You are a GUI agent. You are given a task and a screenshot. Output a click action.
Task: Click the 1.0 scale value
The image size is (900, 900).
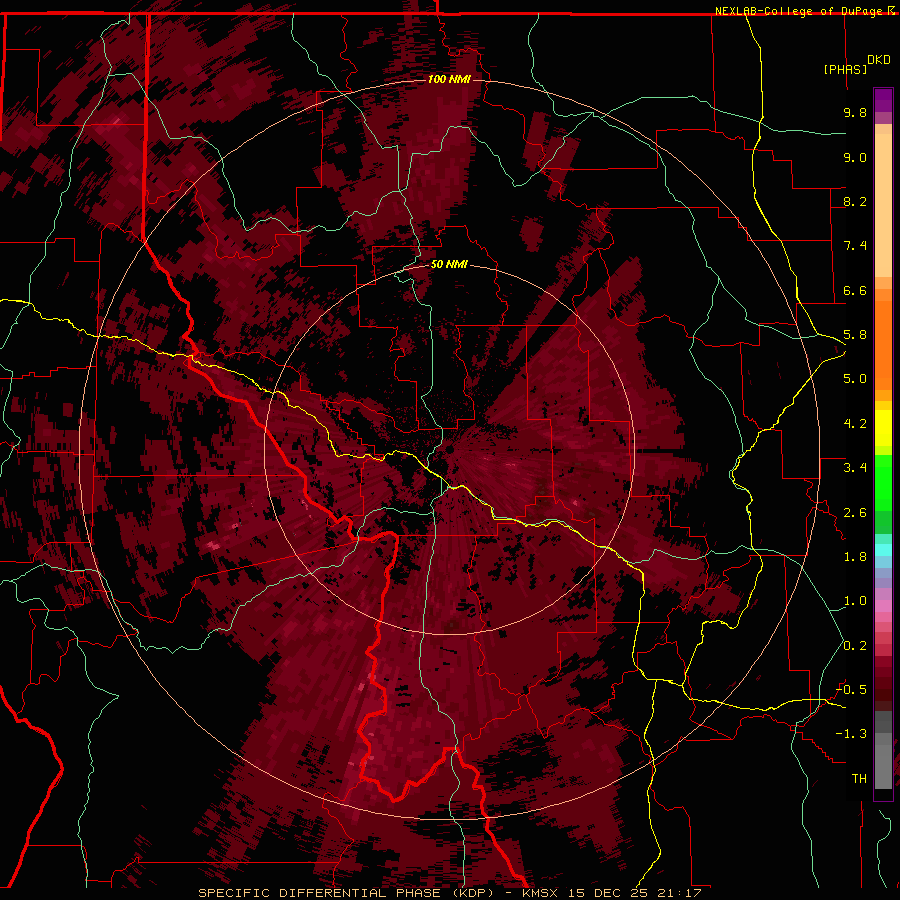pyautogui.click(x=855, y=601)
